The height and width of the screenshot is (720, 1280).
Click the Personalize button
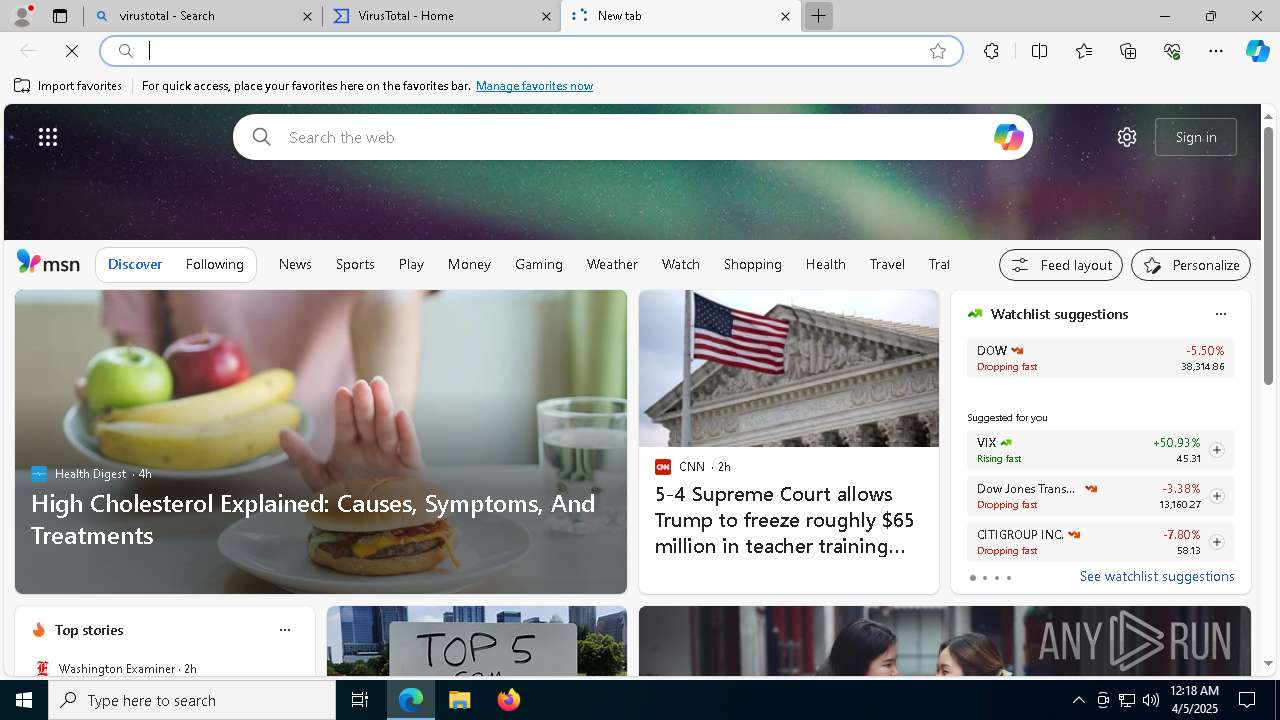coord(1191,265)
